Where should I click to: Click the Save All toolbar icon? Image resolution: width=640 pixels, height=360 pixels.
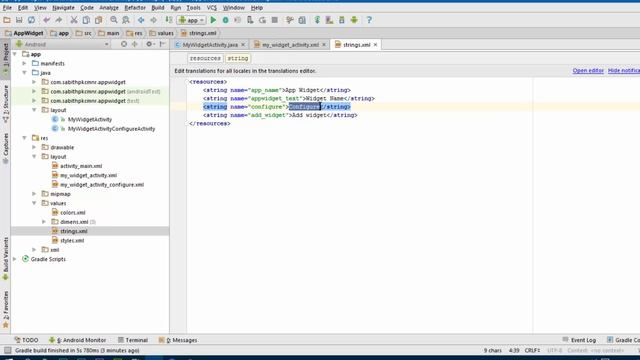[x=19, y=20]
